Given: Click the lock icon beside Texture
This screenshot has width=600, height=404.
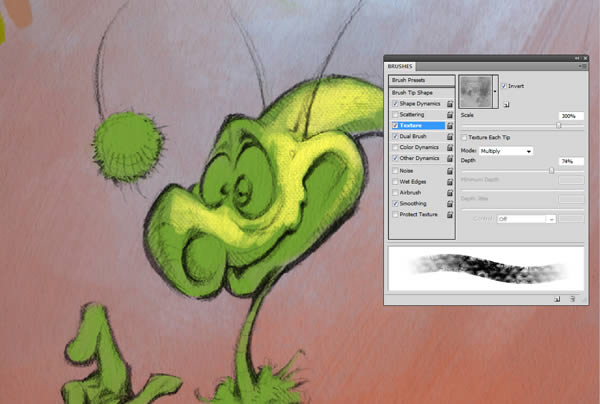Looking at the screenshot, I should coord(450,125).
